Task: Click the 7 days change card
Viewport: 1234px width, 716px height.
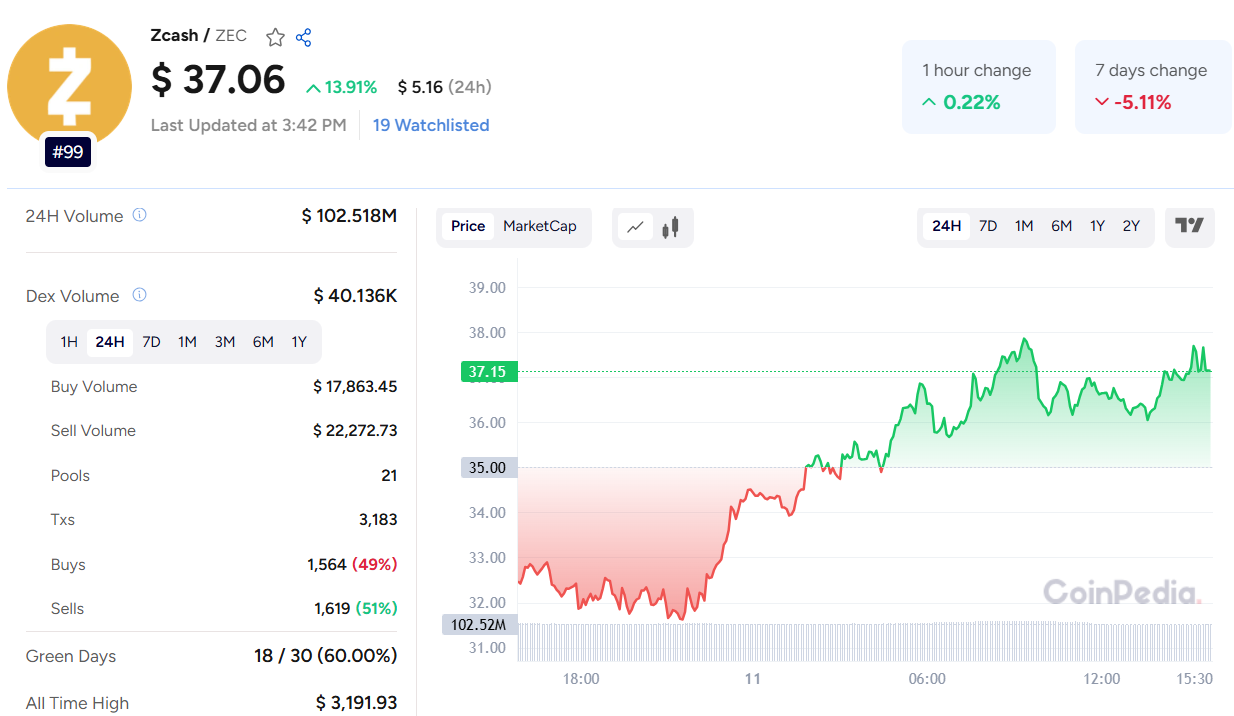Action: tap(1153, 87)
